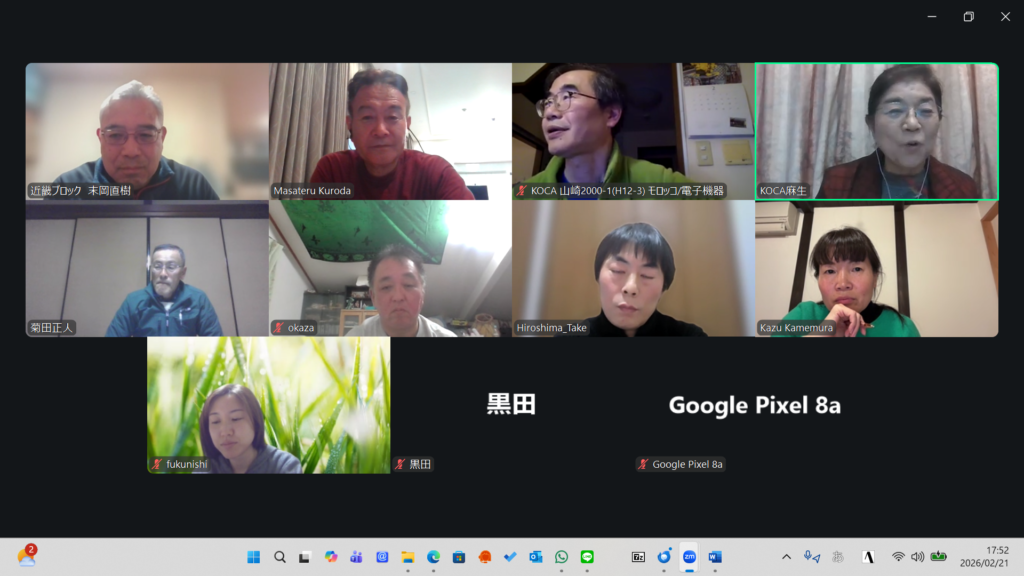Click the Copilot icon in the taskbar
1024x576 pixels.
click(x=331, y=557)
